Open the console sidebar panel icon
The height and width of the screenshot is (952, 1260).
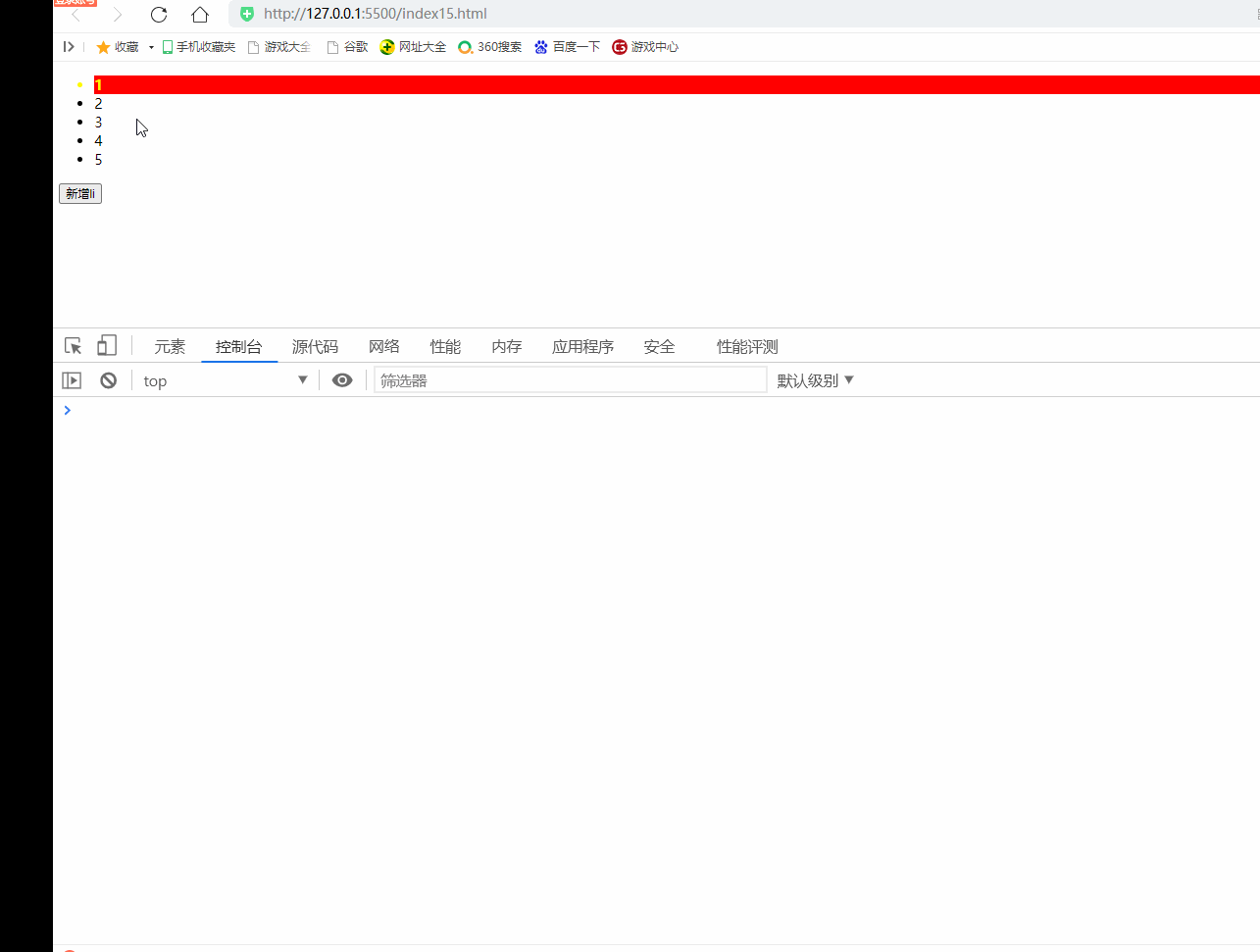pos(71,379)
